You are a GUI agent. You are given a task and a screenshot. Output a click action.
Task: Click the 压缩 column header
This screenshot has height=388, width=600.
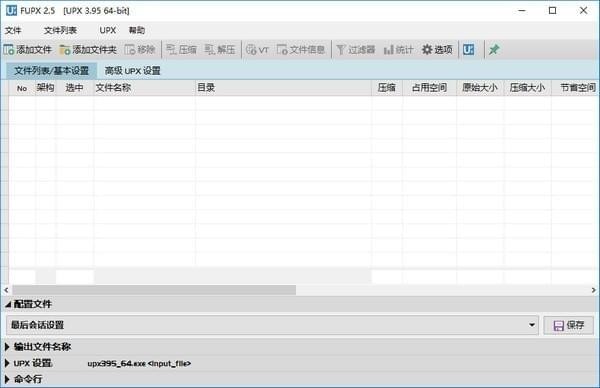tap(387, 88)
